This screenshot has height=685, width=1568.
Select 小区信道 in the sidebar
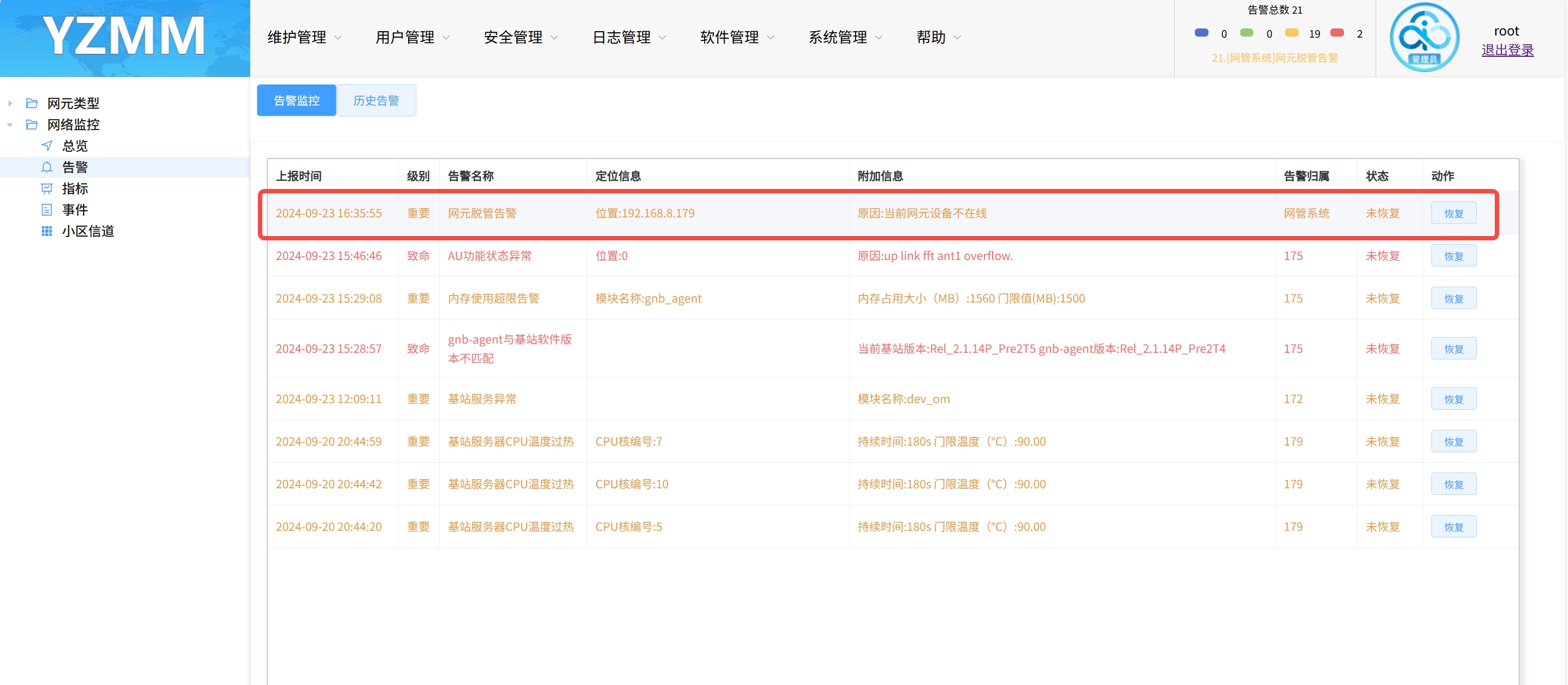click(x=89, y=231)
